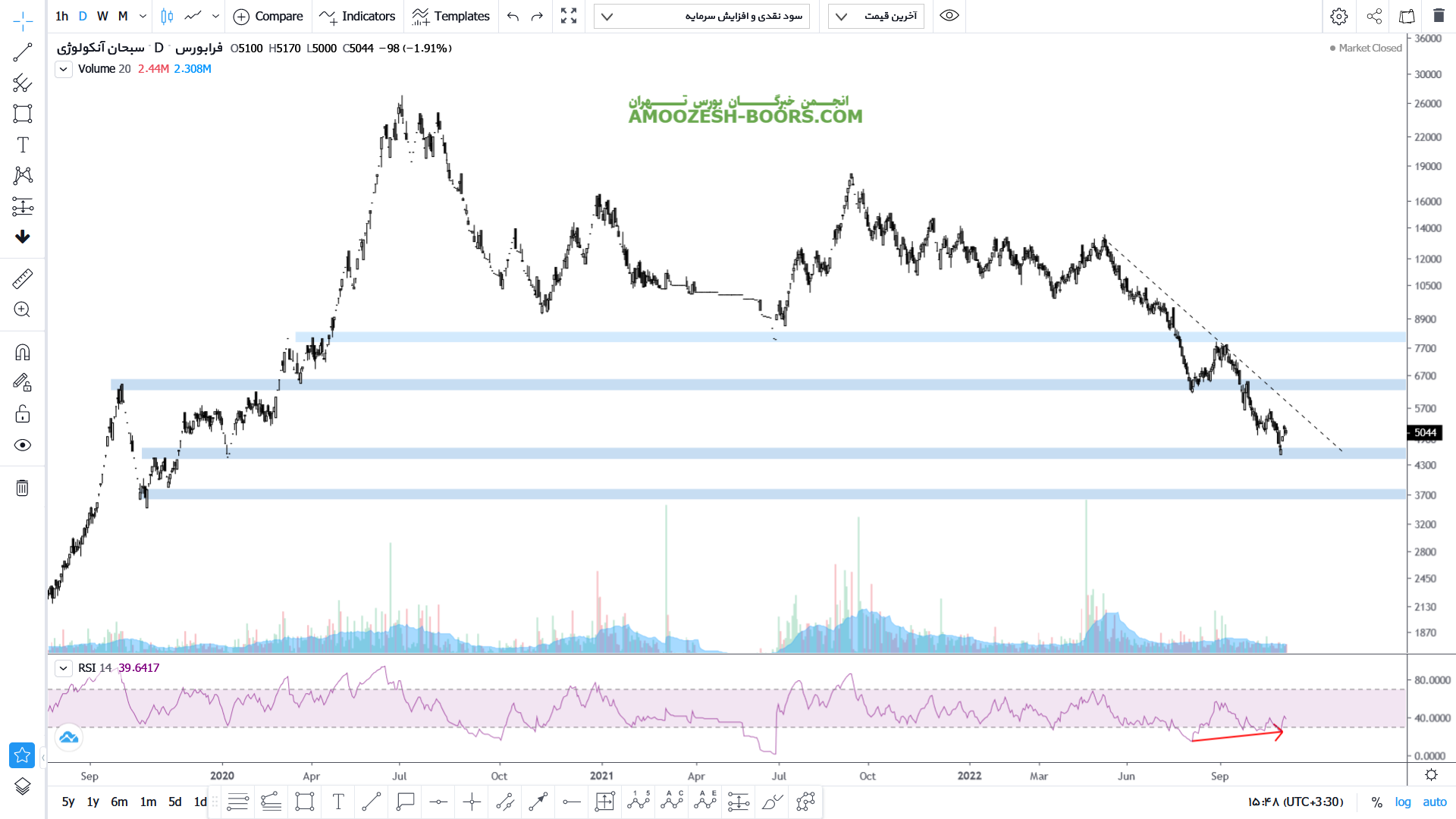Hide all drawings with the sidebar eye icon
1456x819 pixels.
(23, 445)
